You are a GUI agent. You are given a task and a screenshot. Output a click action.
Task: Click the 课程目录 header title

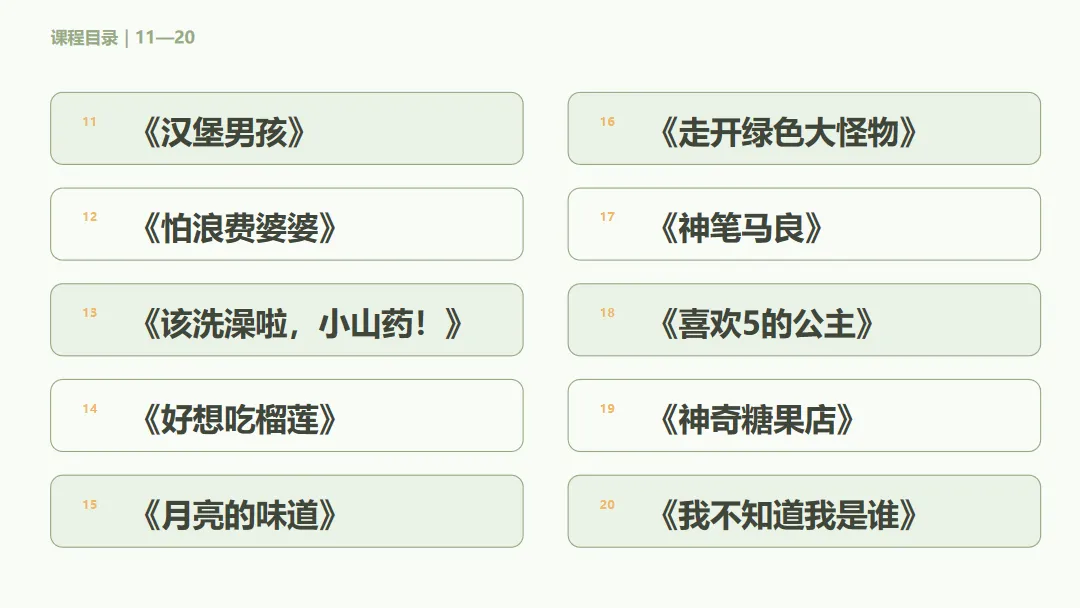85,38
